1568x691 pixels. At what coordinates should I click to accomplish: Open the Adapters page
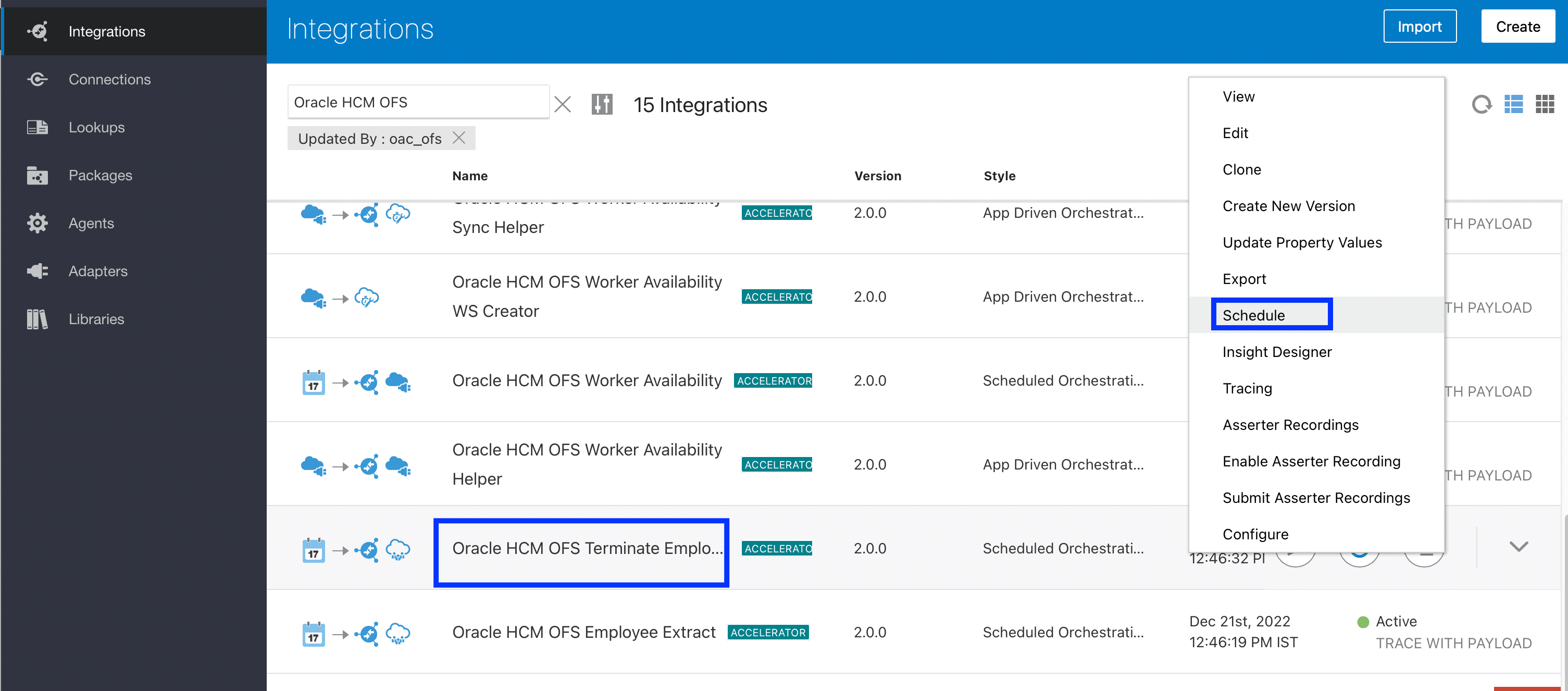point(97,271)
